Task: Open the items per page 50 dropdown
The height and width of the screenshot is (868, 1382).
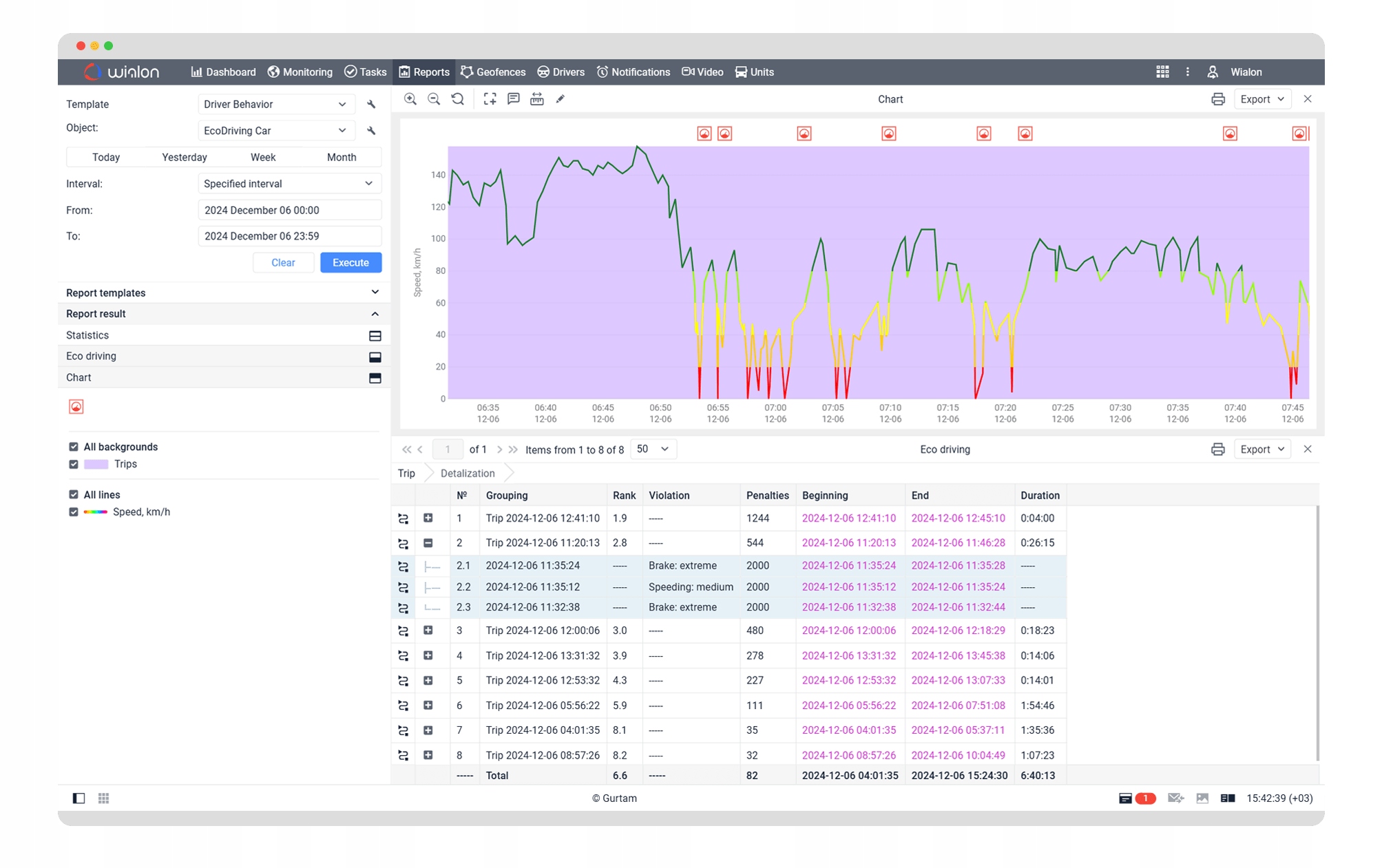Action: [653, 449]
